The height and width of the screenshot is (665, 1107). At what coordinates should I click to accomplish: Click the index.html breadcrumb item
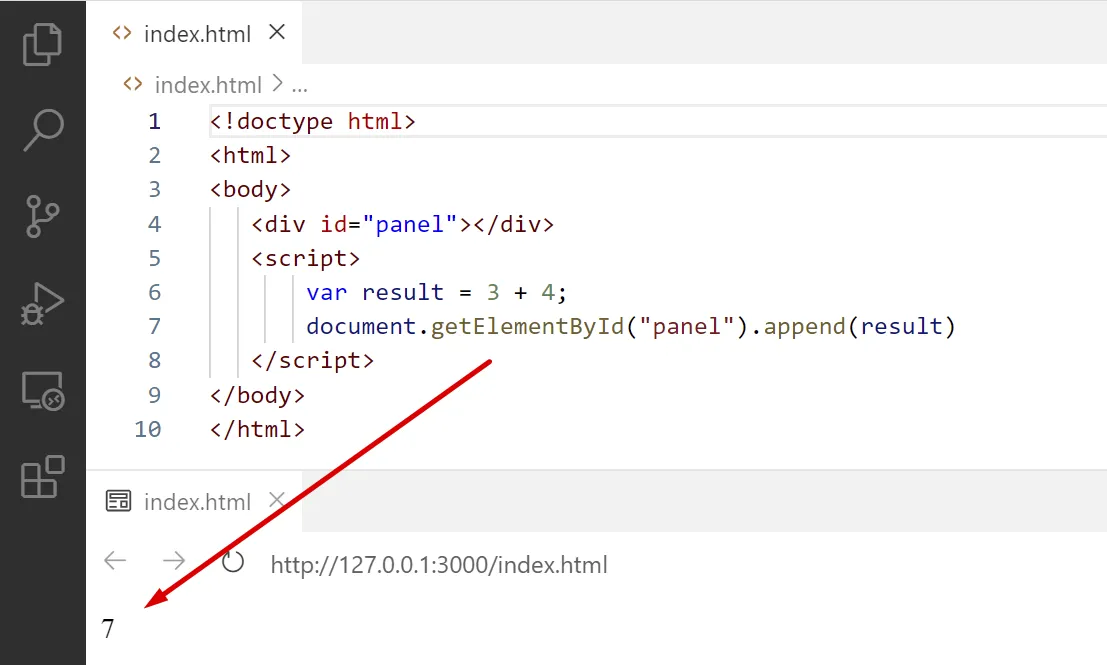click(x=208, y=85)
